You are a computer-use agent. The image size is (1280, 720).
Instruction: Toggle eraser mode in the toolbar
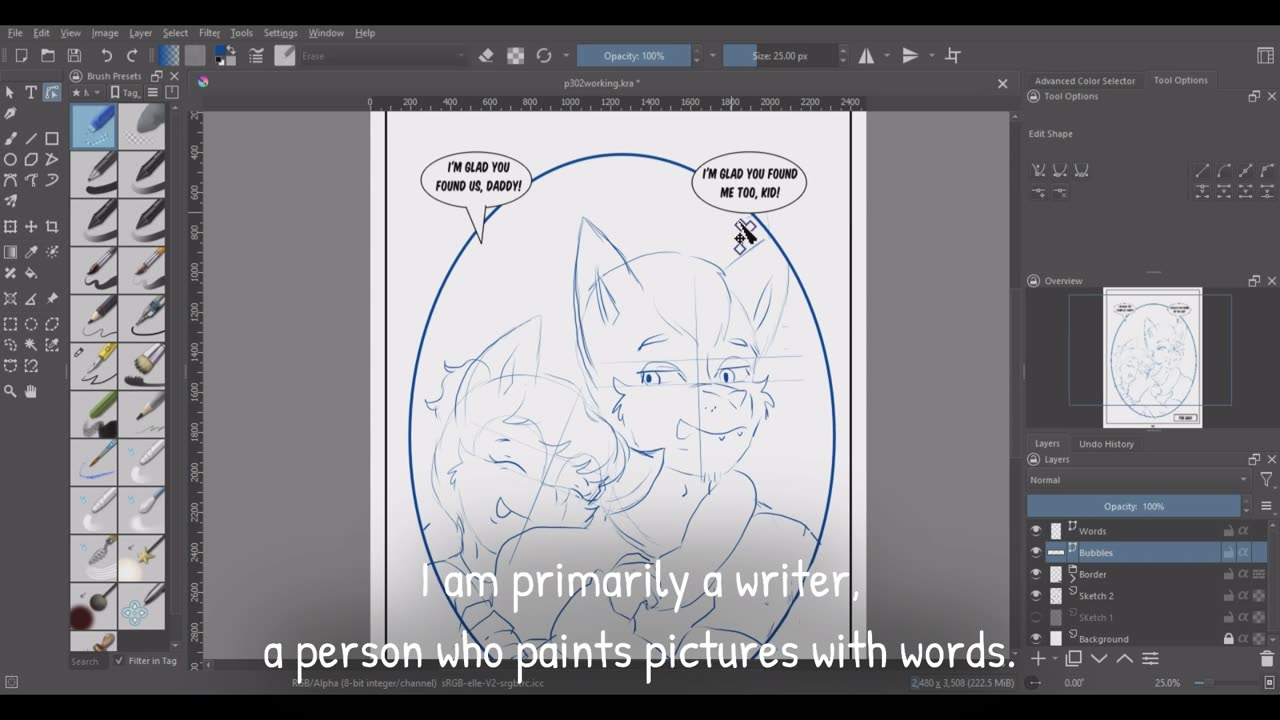[x=487, y=56]
